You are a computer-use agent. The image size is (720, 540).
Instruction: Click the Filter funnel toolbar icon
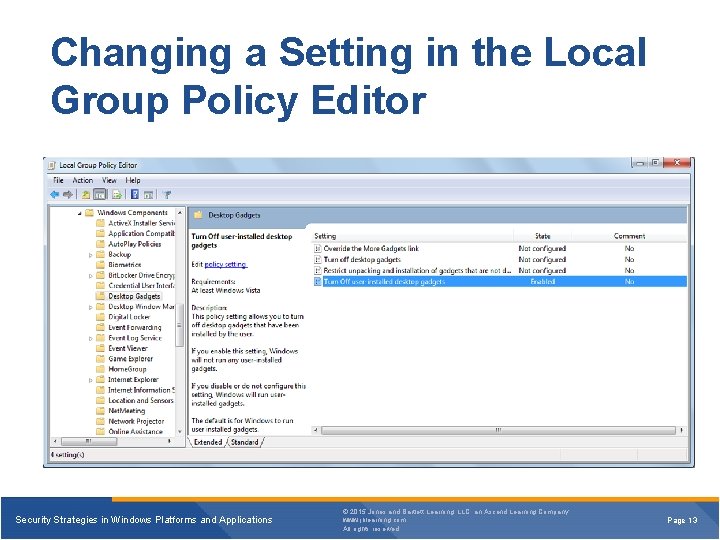pyautogui.click(x=167, y=195)
